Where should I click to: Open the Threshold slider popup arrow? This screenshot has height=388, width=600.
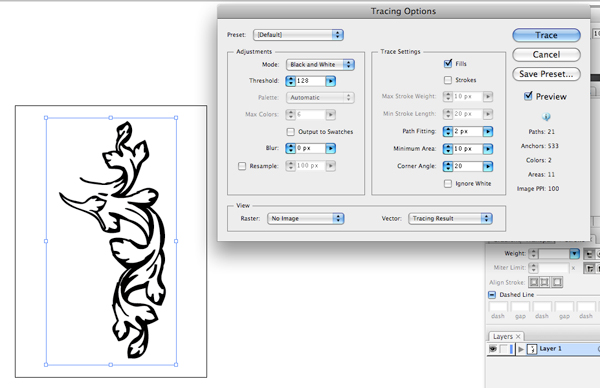[331, 81]
